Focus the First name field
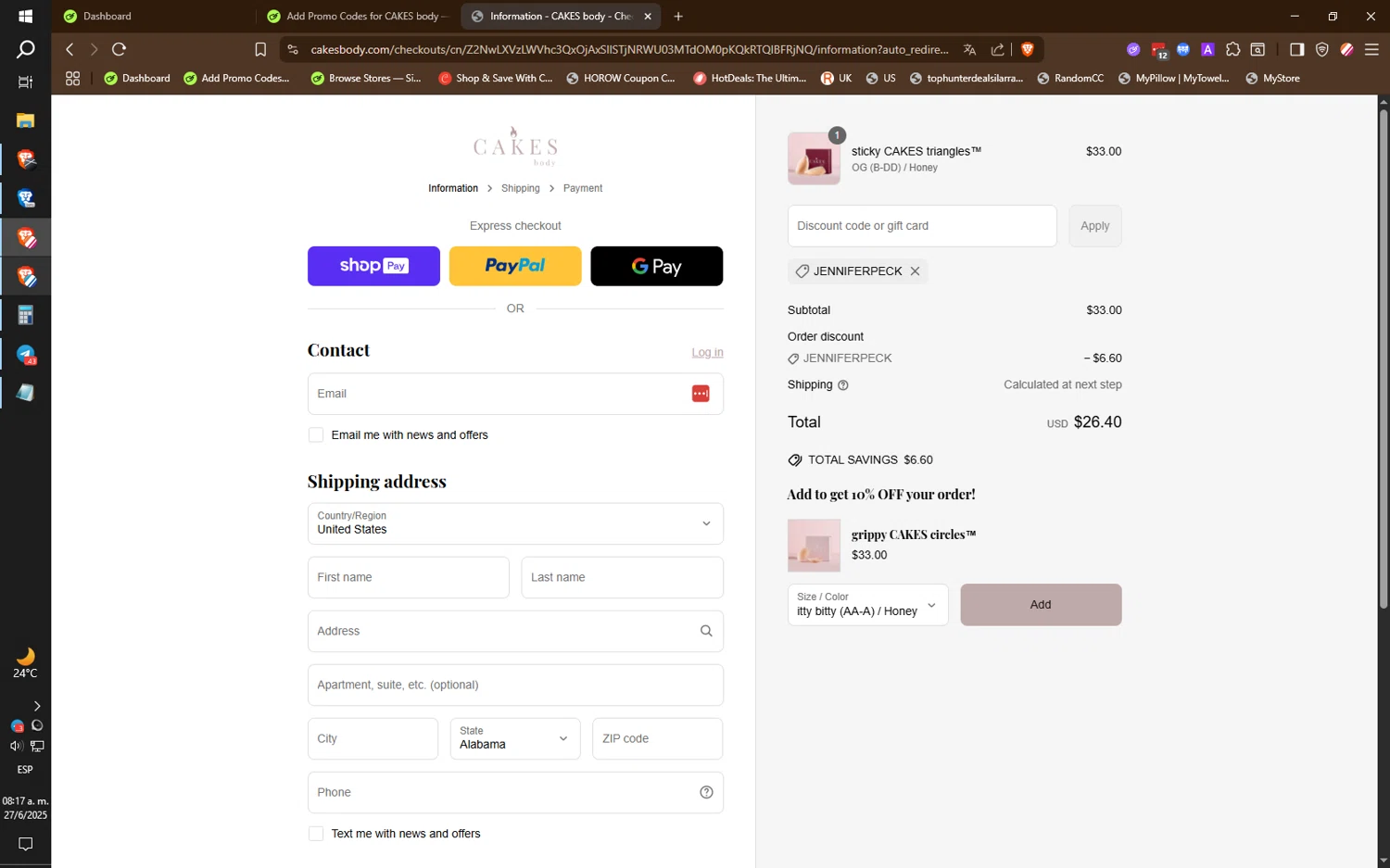1390x868 pixels. click(409, 577)
